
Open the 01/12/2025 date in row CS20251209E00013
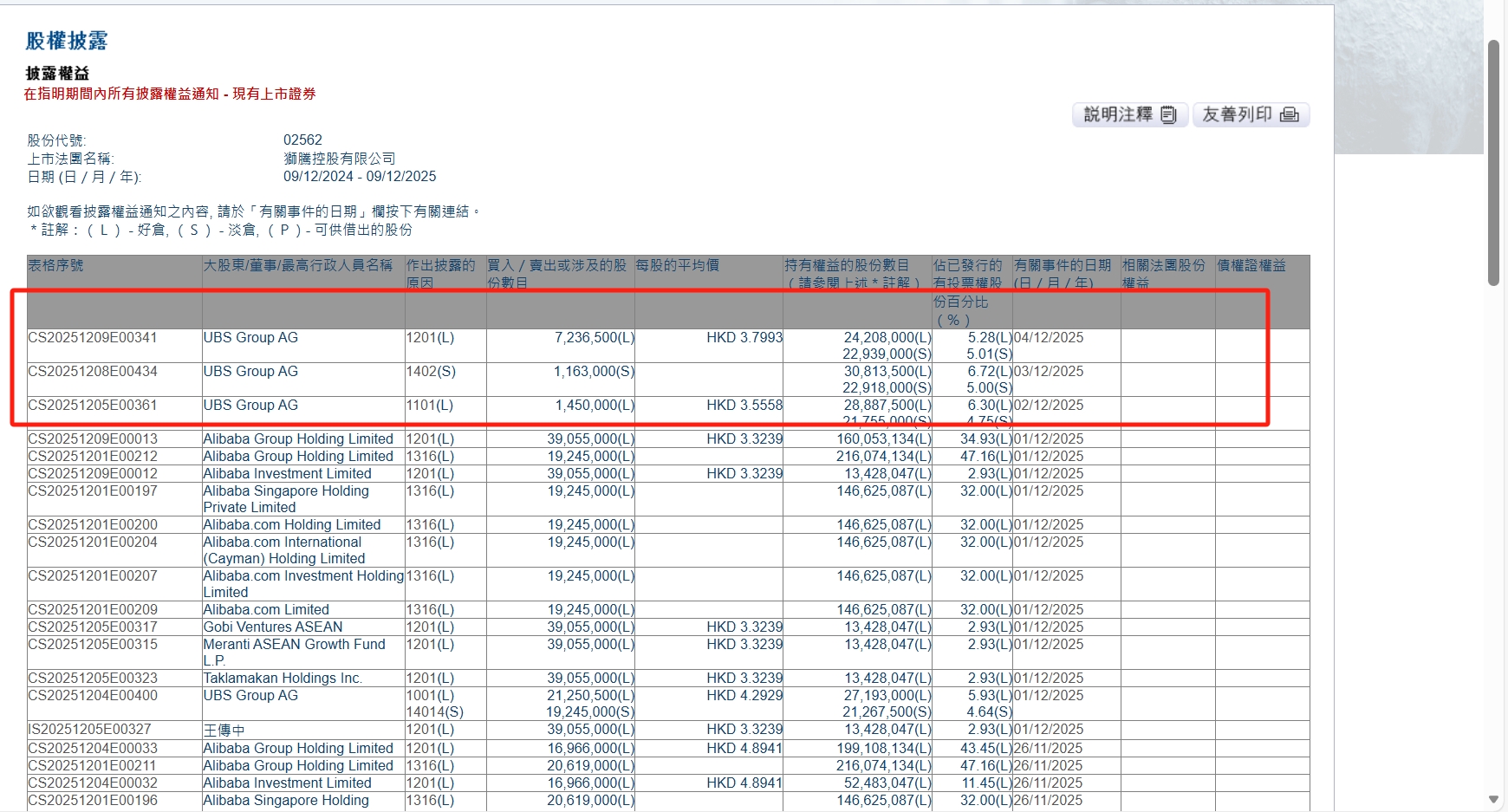[1049, 438]
